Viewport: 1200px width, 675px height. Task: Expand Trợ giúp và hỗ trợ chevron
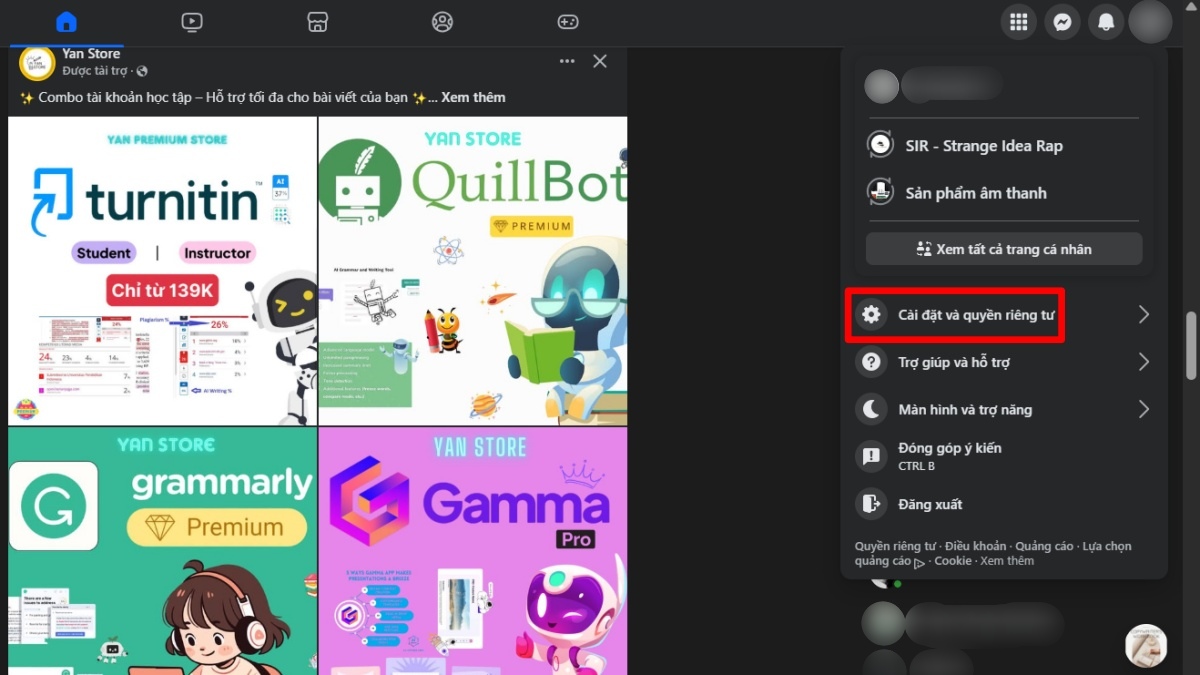(1144, 362)
